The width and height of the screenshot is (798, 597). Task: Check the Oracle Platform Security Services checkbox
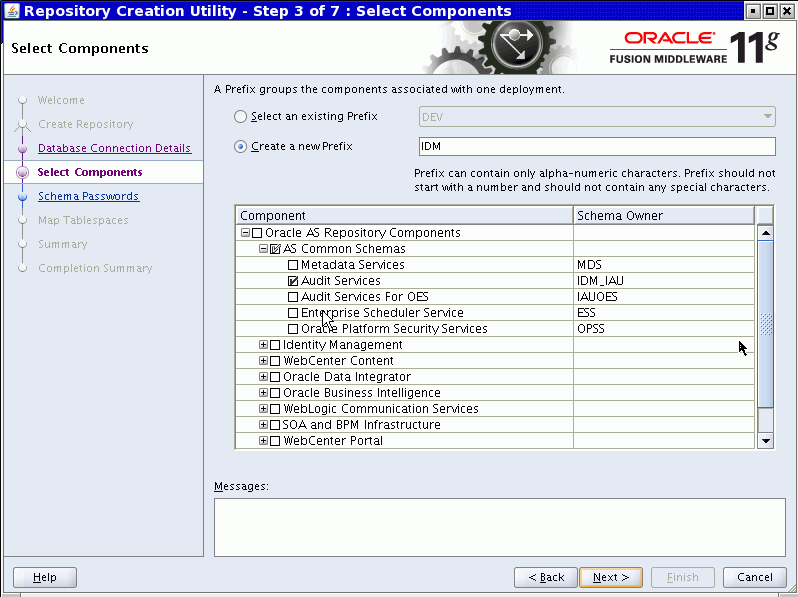coord(293,329)
